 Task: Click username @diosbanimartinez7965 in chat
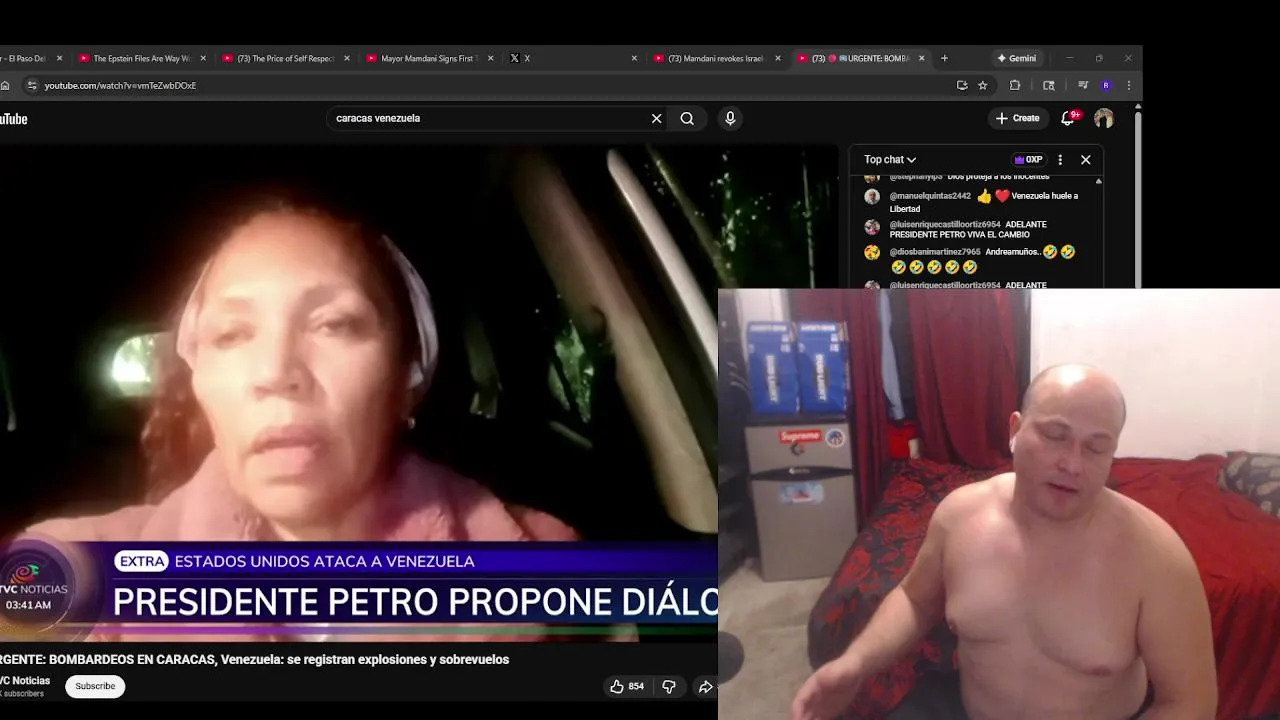point(935,252)
